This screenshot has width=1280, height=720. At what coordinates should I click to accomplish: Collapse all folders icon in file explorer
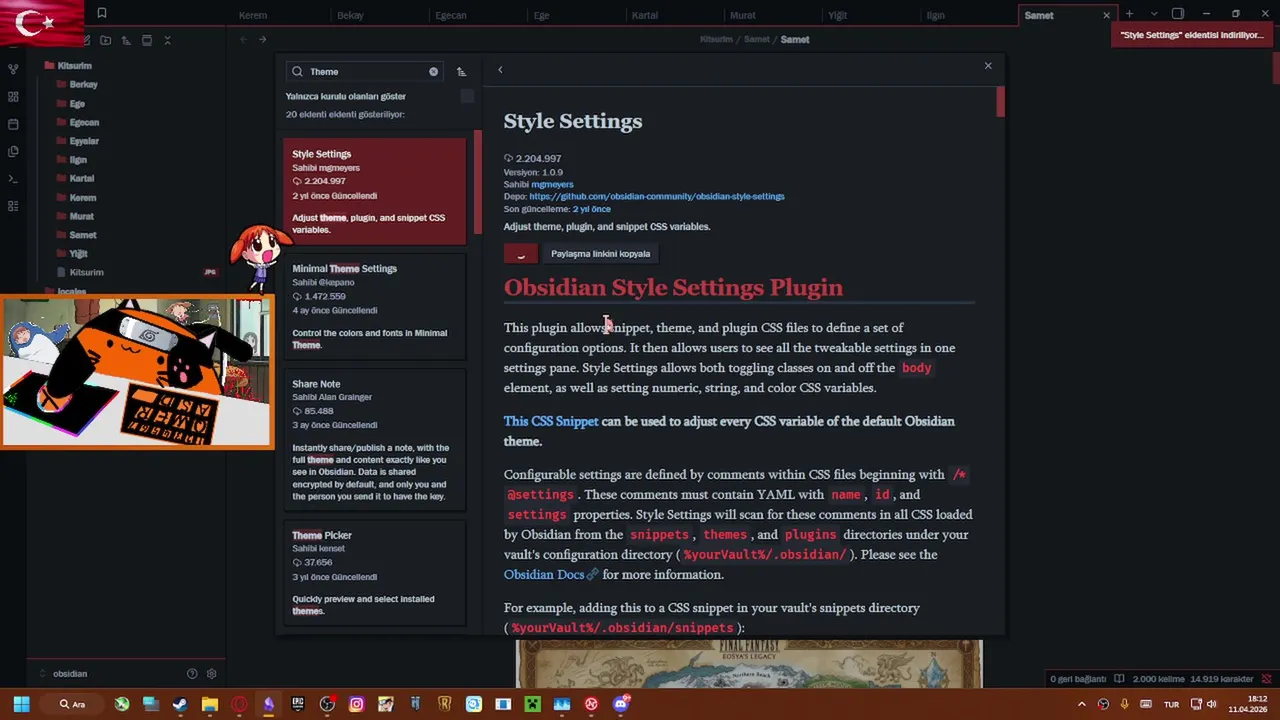(168, 40)
